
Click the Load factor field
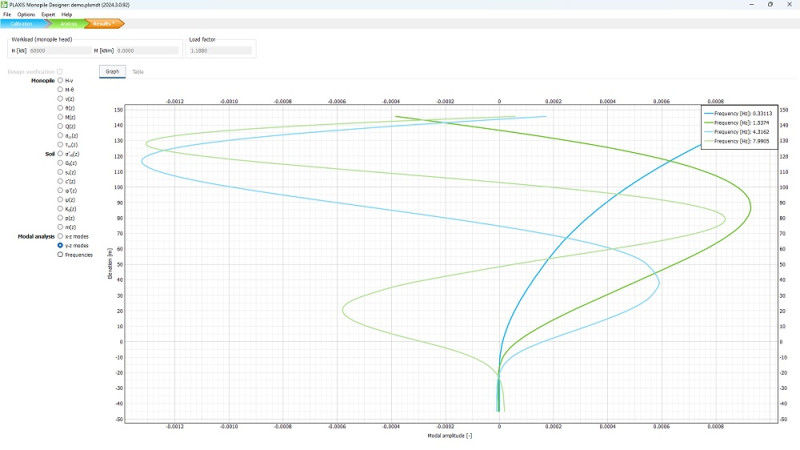tap(220, 51)
